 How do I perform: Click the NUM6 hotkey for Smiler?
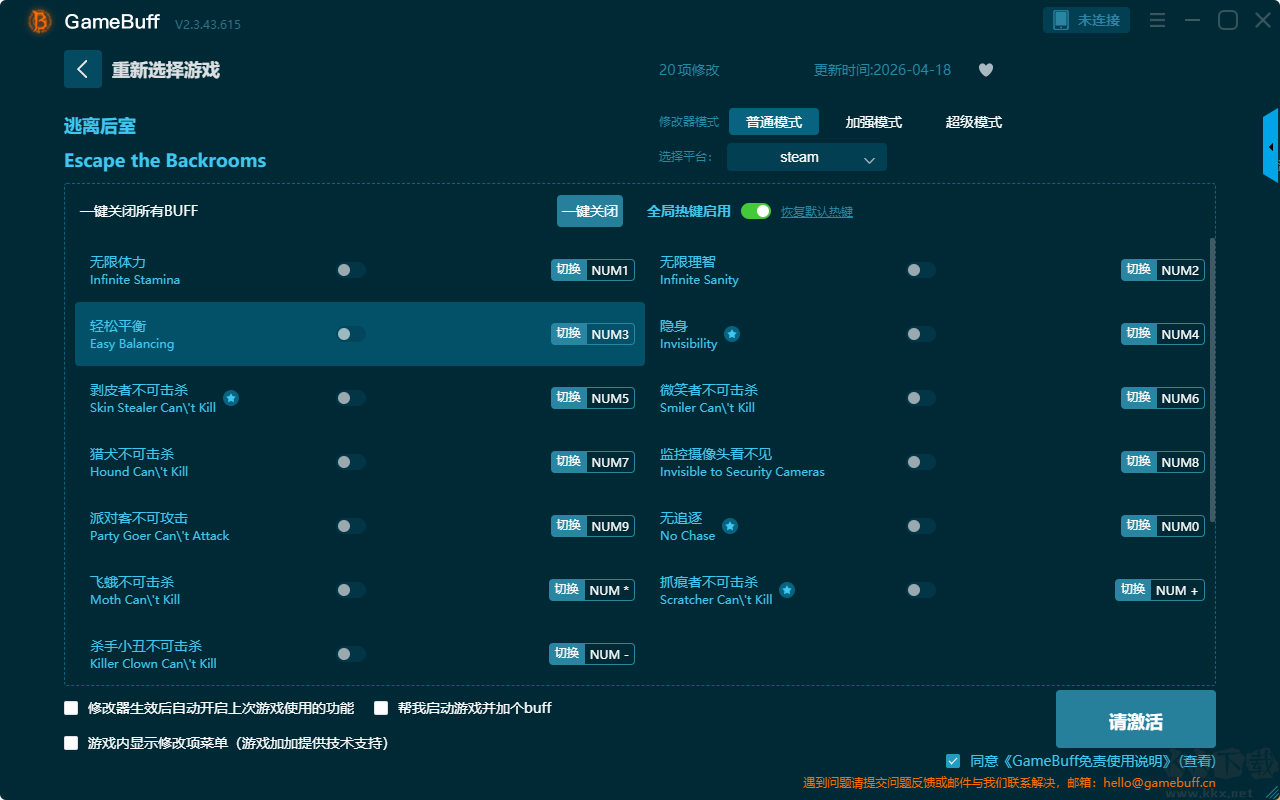tap(1163, 398)
